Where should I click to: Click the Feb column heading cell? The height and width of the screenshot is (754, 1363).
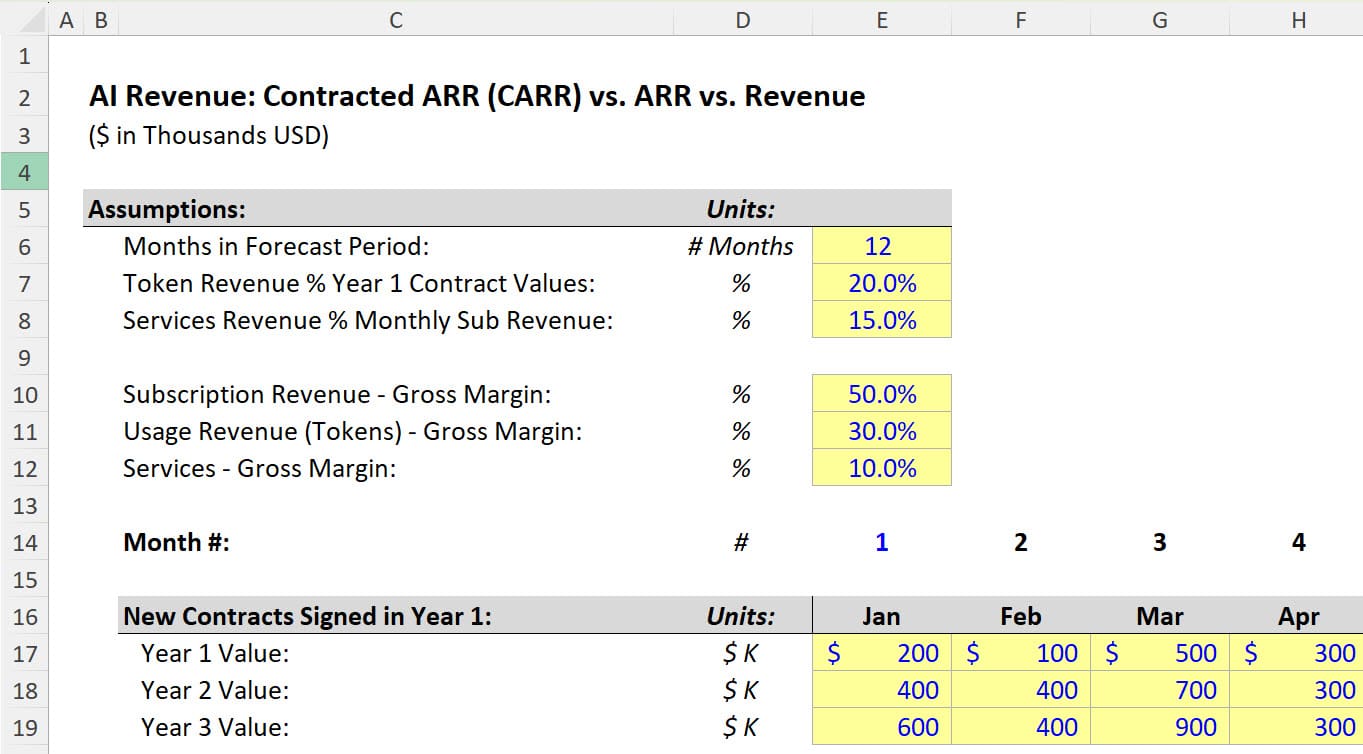click(x=1020, y=616)
